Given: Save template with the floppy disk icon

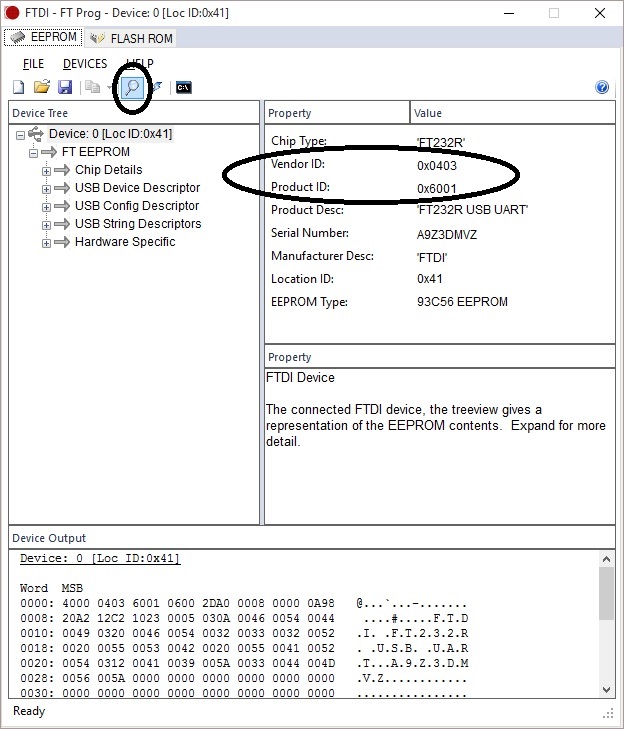Looking at the screenshot, I should (x=65, y=87).
